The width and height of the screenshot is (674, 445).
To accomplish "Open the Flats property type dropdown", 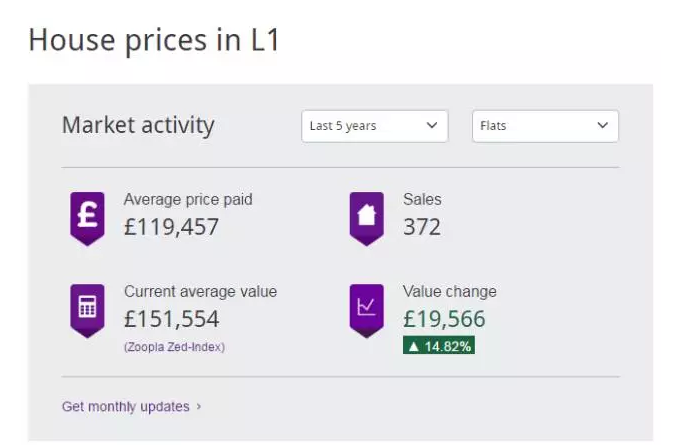I will [545, 126].
